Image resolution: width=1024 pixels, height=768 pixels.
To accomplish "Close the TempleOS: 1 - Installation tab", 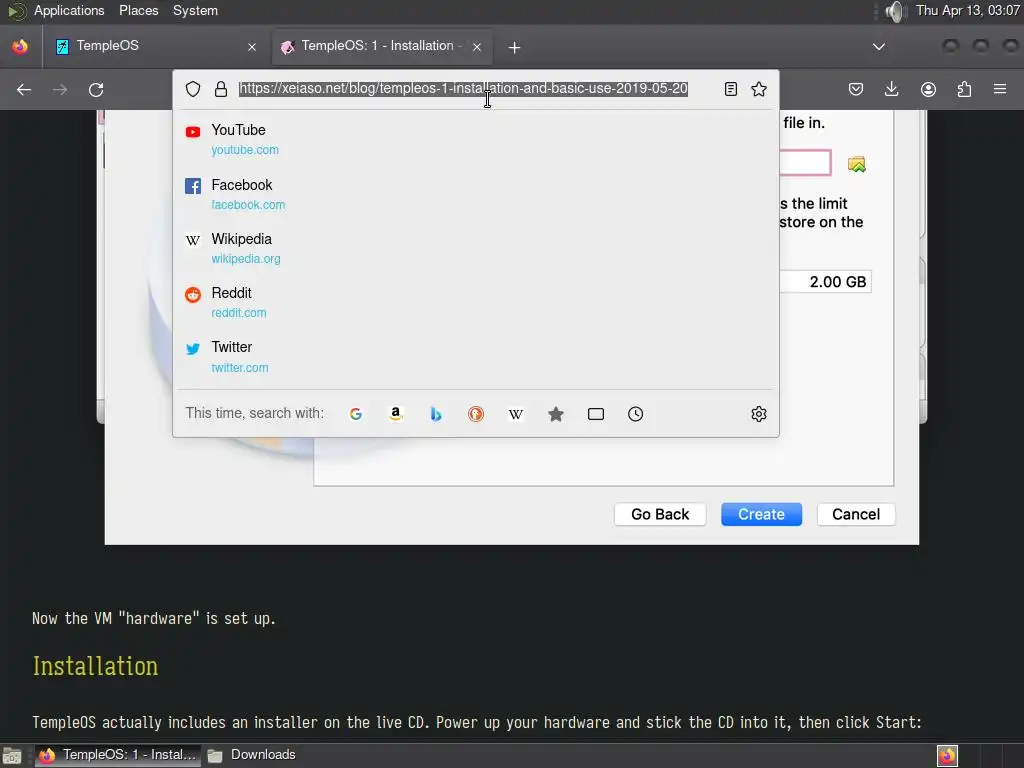I will pos(477,47).
